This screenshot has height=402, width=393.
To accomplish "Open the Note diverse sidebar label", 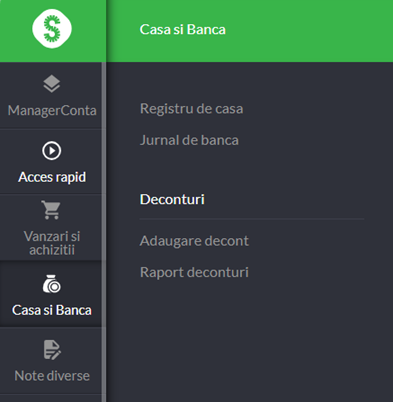I will 52,376.
